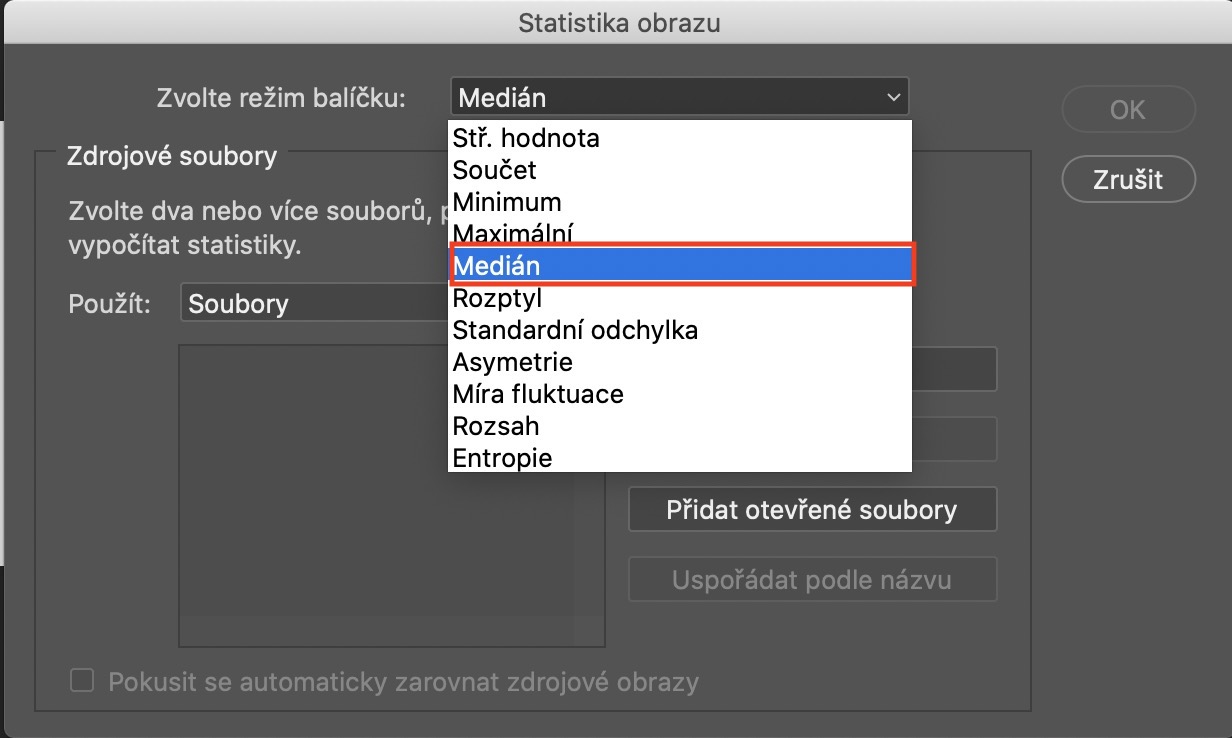Image resolution: width=1232 pixels, height=738 pixels.
Task: Select Standardní odchylka mode
Action: coord(575,330)
